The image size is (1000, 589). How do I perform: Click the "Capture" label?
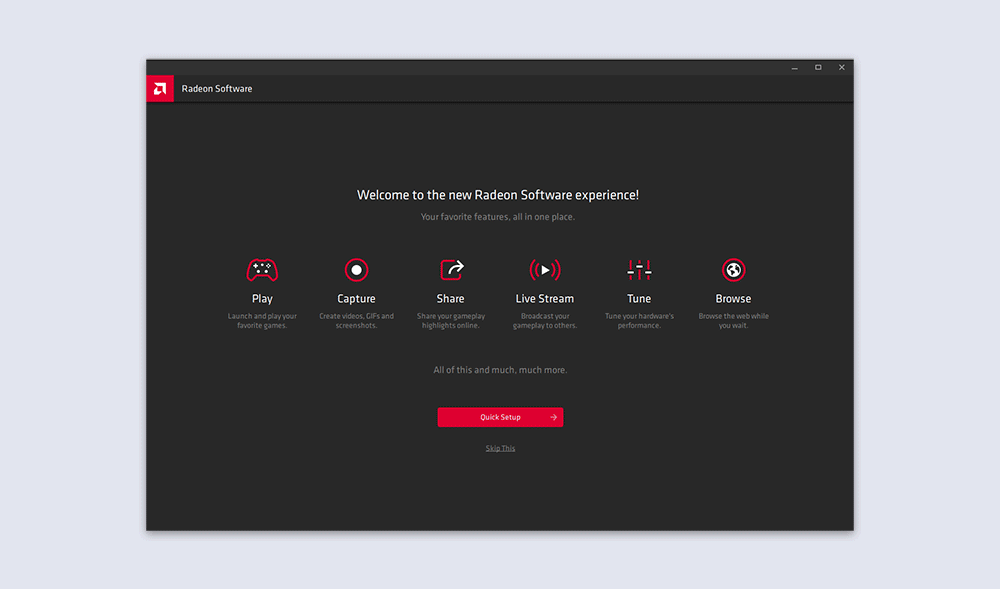click(x=357, y=298)
